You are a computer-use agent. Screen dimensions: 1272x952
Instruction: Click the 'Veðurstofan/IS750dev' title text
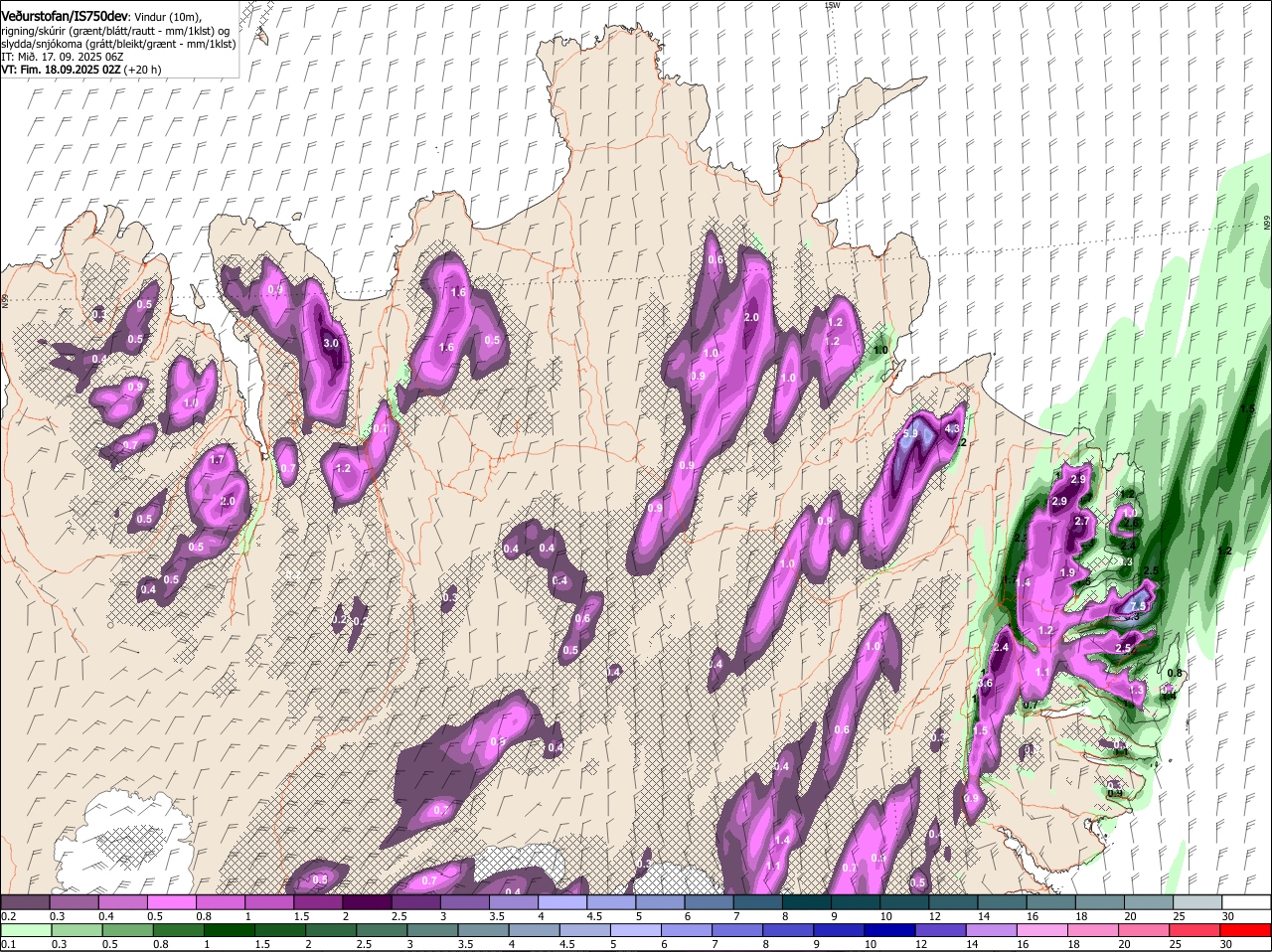click(x=65, y=17)
